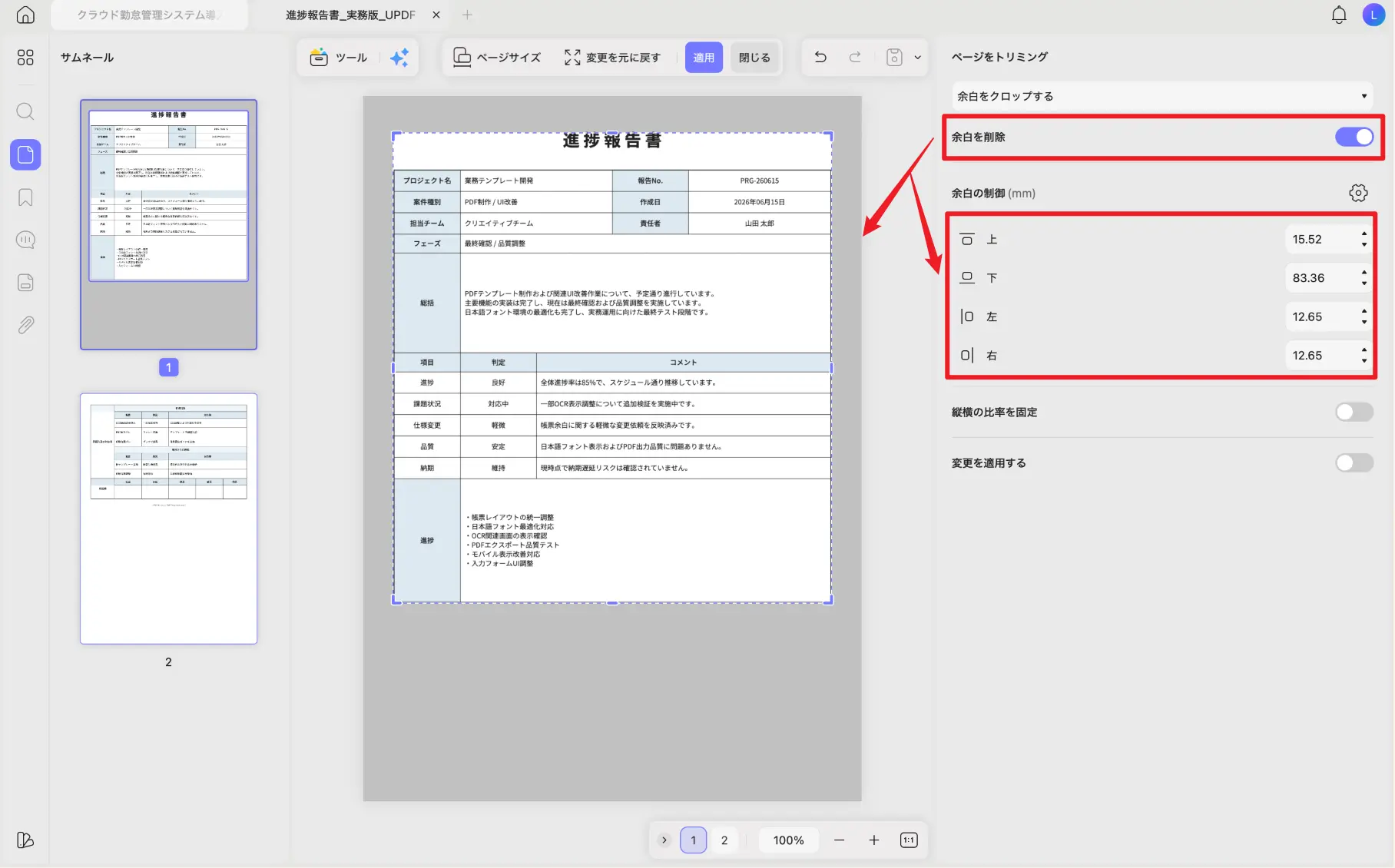Toggle the 余白を削除 switch
The image size is (1395, 868).
[1354, 137]
